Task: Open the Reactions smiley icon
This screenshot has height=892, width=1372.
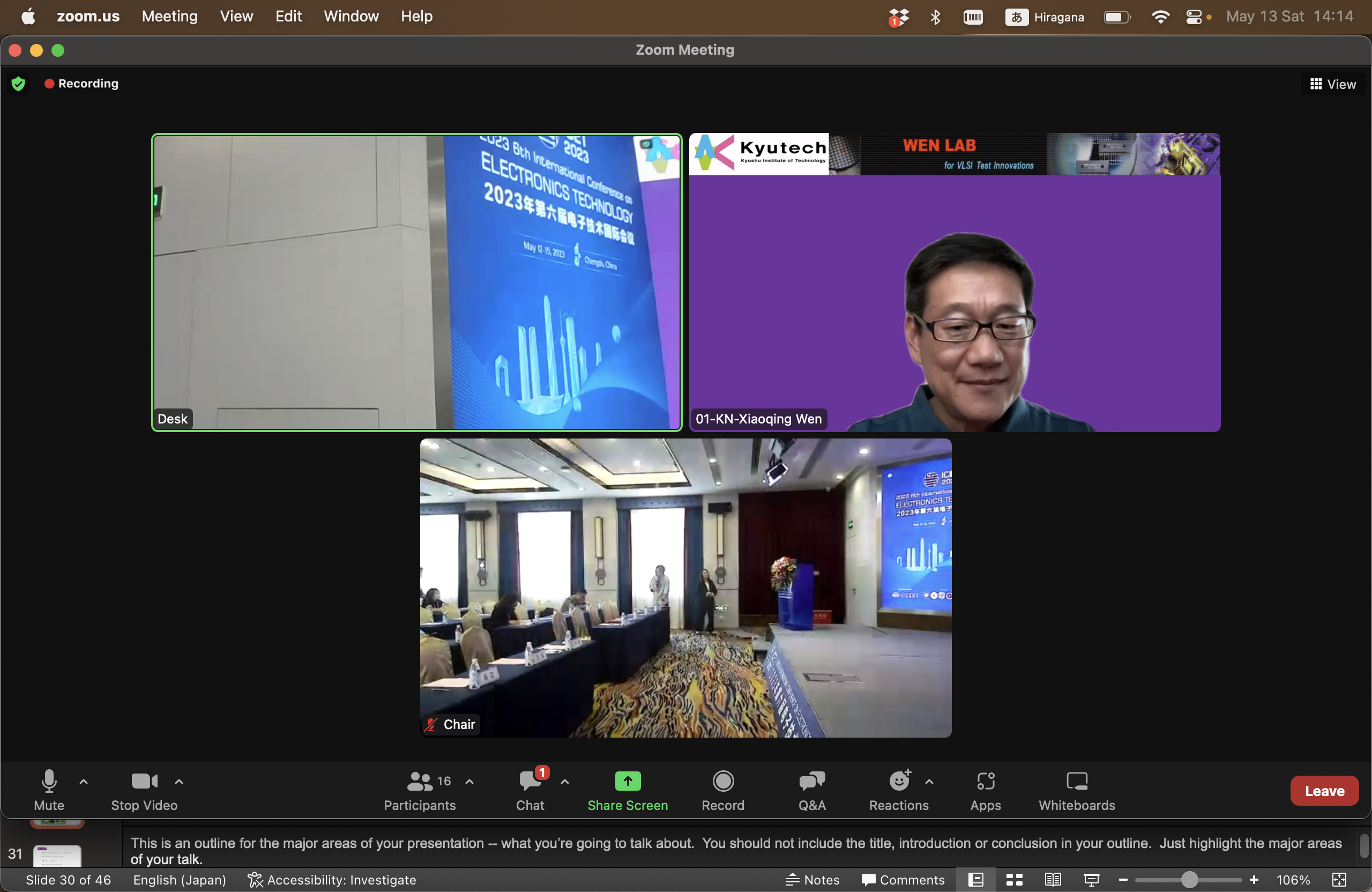Action: pyautogui.click(x=899, y=781)
